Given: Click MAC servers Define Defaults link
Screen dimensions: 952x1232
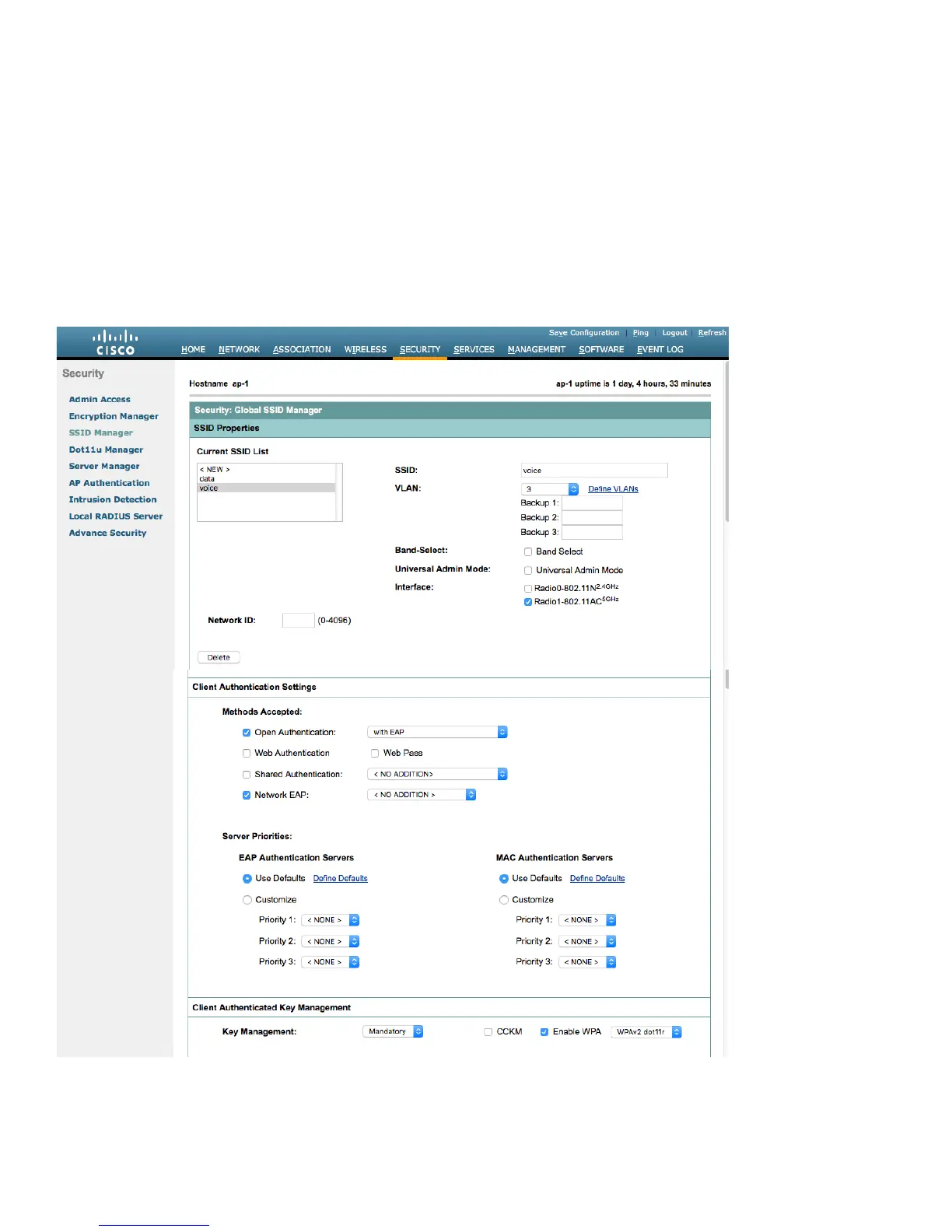Looking at the screenshot, I should coord(597,879).
